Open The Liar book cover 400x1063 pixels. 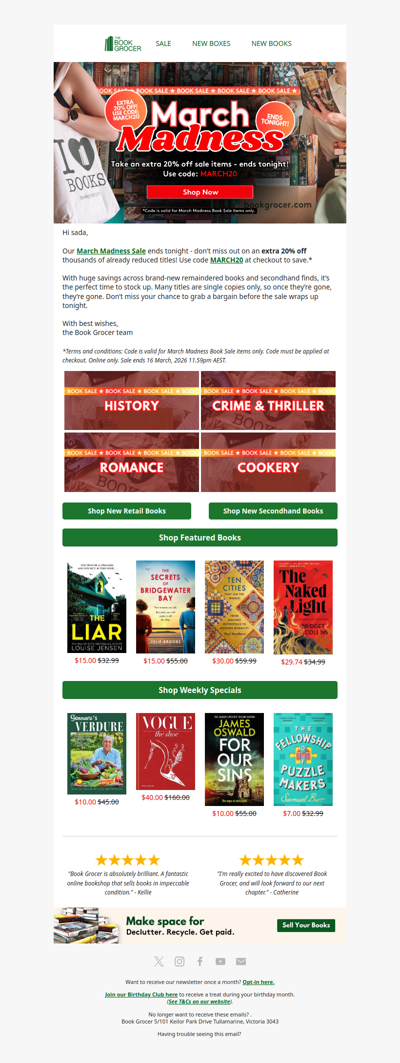click(96, 607)
